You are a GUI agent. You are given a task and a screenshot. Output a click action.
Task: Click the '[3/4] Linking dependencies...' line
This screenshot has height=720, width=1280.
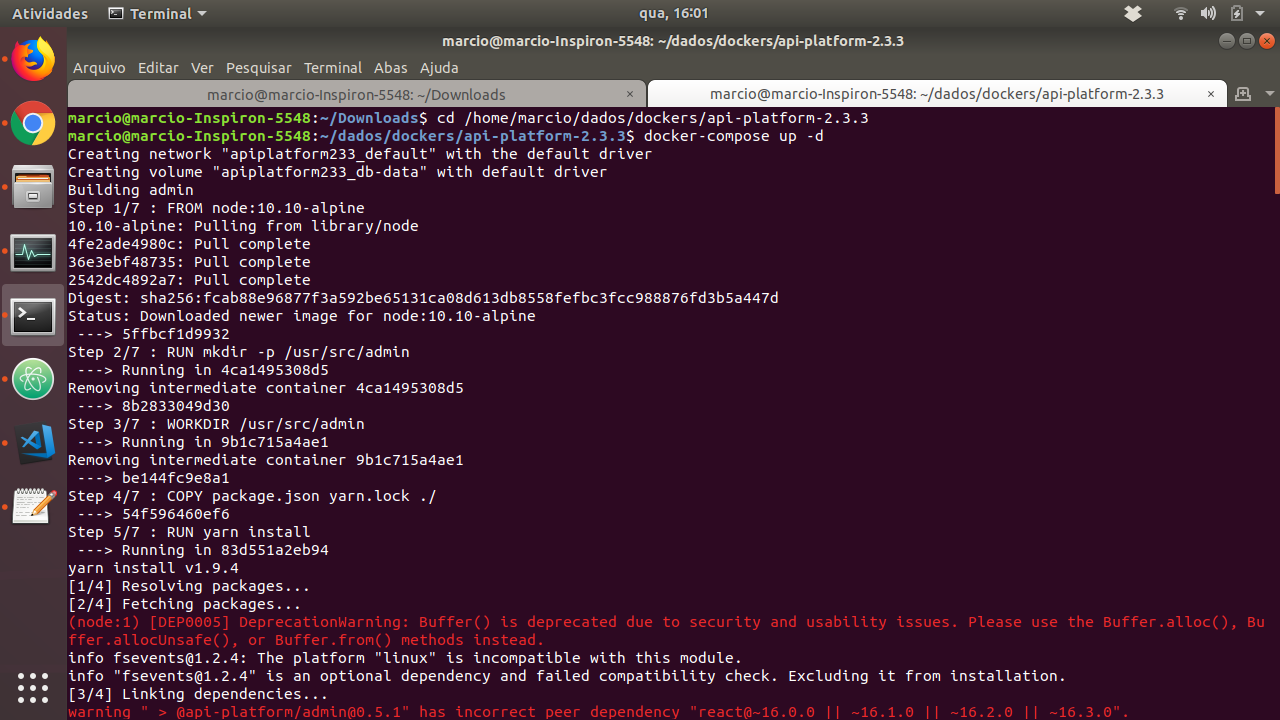click(x=198, y=694)
